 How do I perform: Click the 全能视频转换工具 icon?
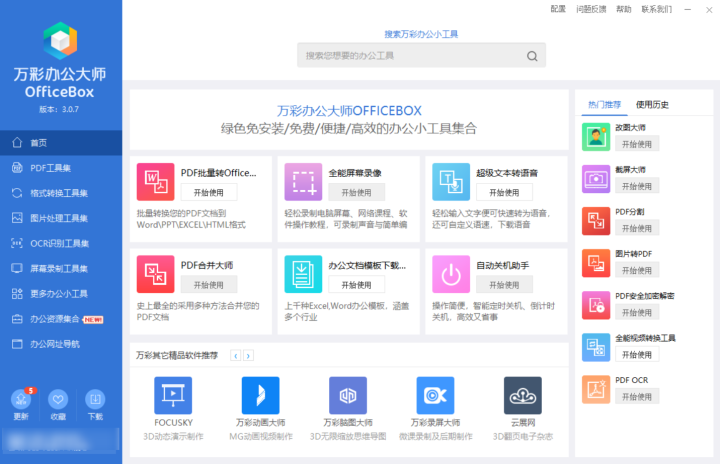(x=596, y=347)
